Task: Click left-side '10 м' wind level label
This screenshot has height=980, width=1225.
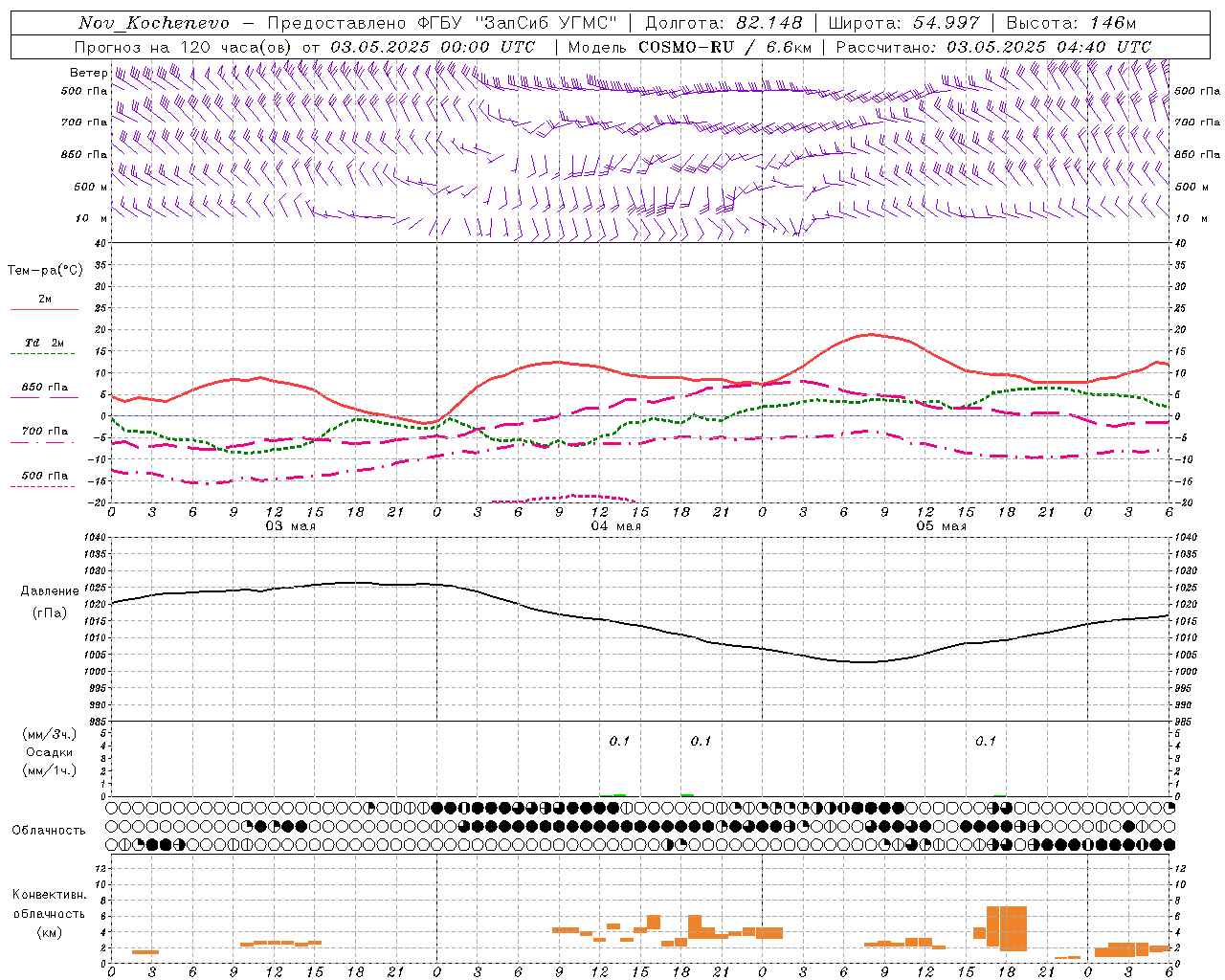Action: (91, 218)
